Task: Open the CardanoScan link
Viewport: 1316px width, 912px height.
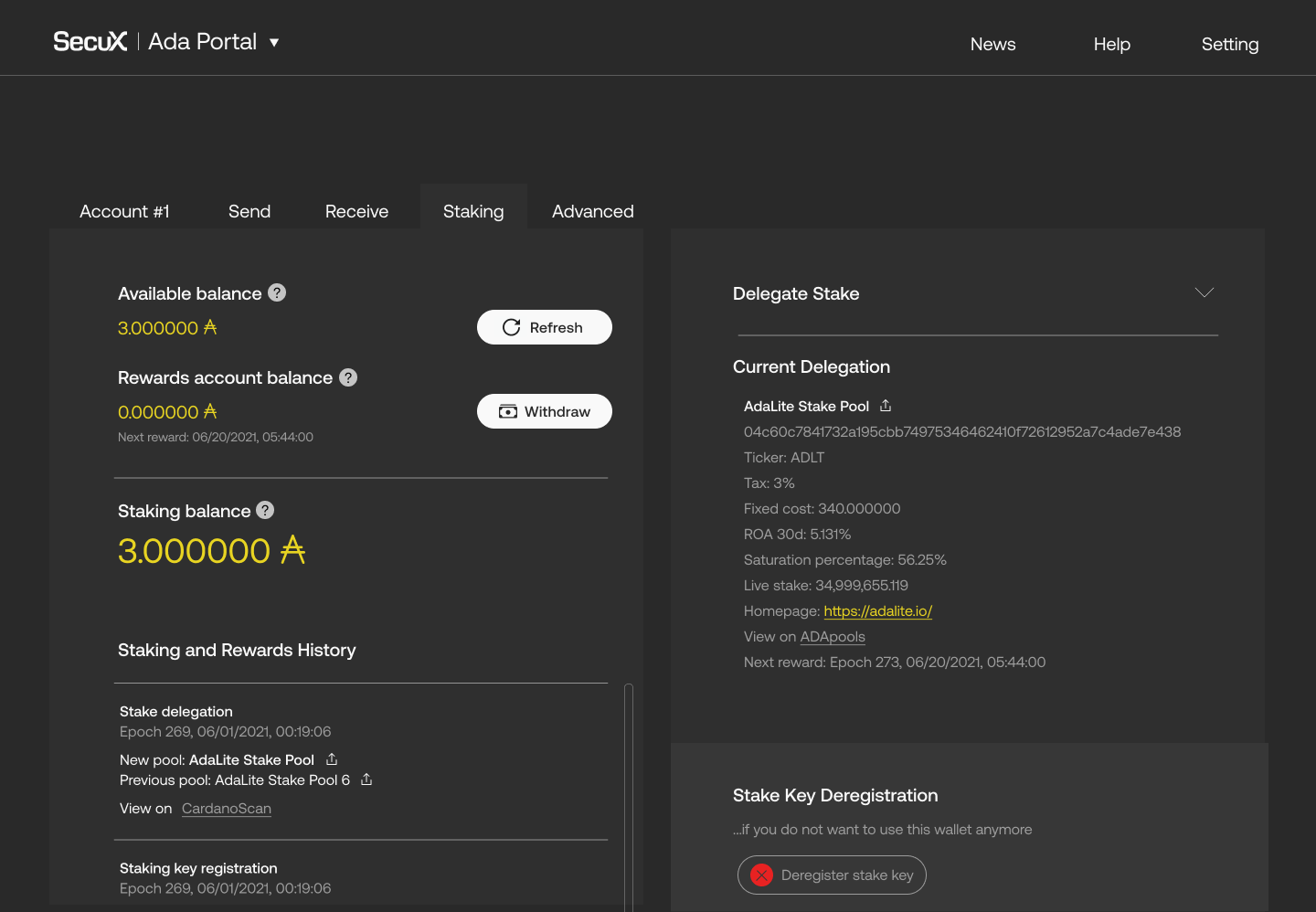Action: coord(227,808)
